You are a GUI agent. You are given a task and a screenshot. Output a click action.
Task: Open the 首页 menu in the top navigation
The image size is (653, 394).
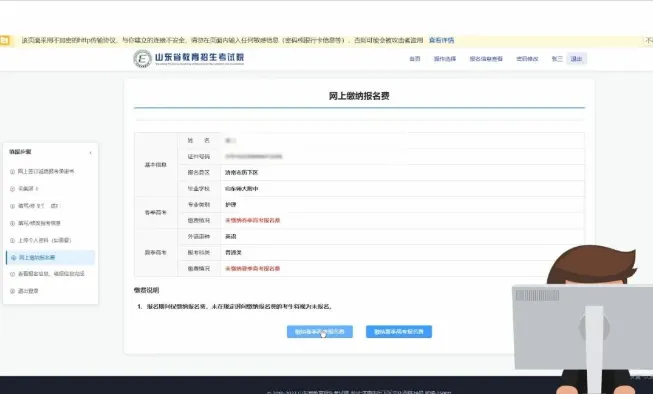415,59
